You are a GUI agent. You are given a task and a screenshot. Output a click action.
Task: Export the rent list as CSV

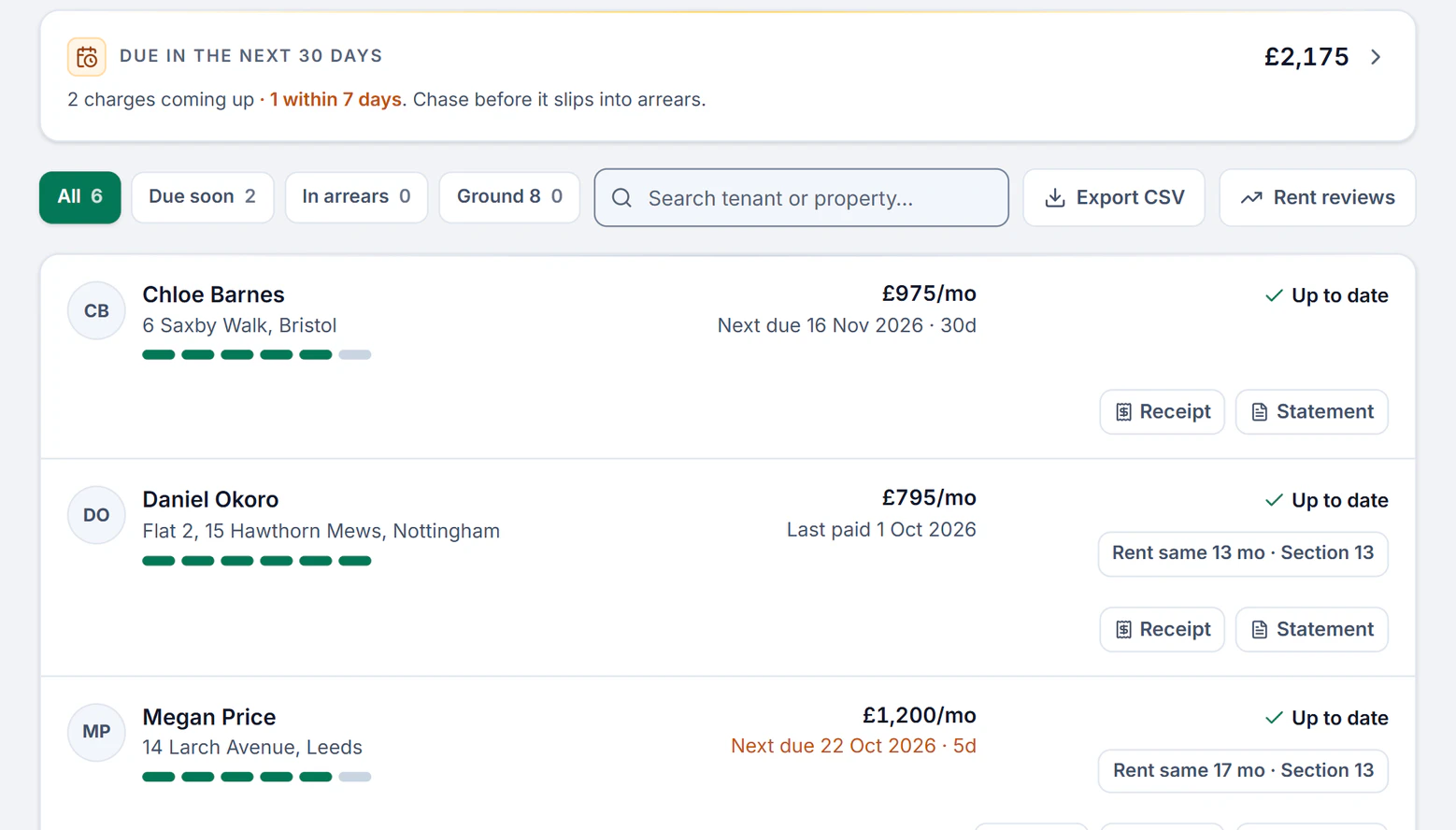click(1114, 197)
